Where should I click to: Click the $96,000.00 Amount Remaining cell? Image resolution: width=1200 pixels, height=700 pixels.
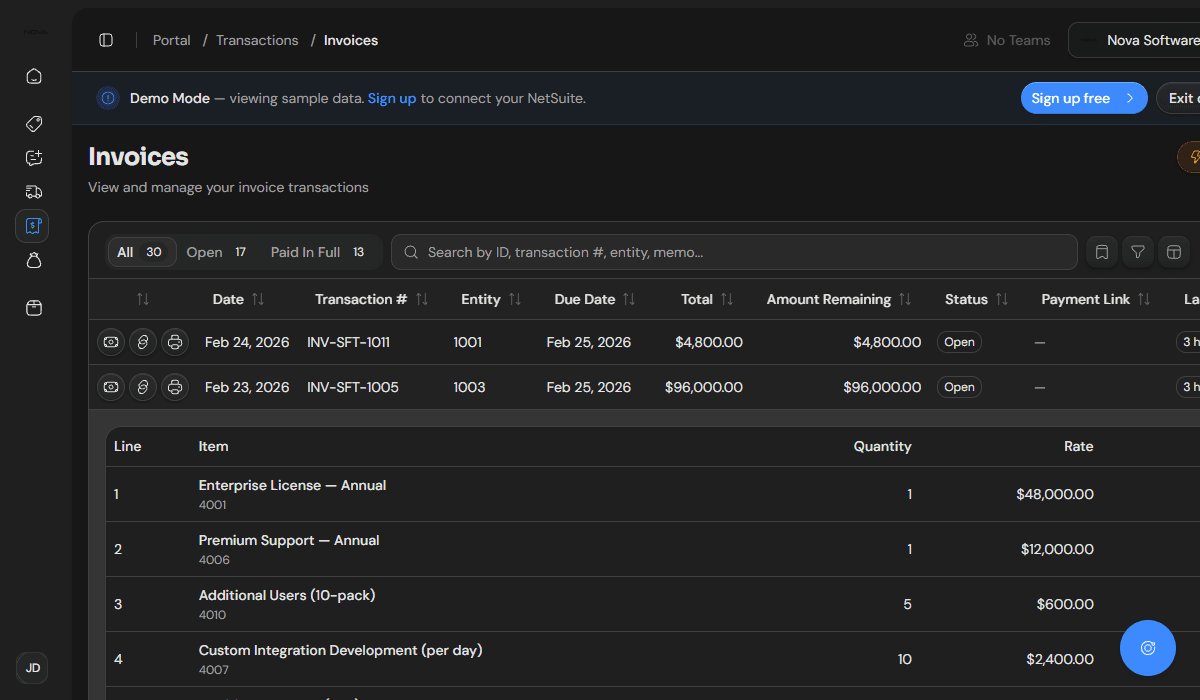click(x=882, y=387)
